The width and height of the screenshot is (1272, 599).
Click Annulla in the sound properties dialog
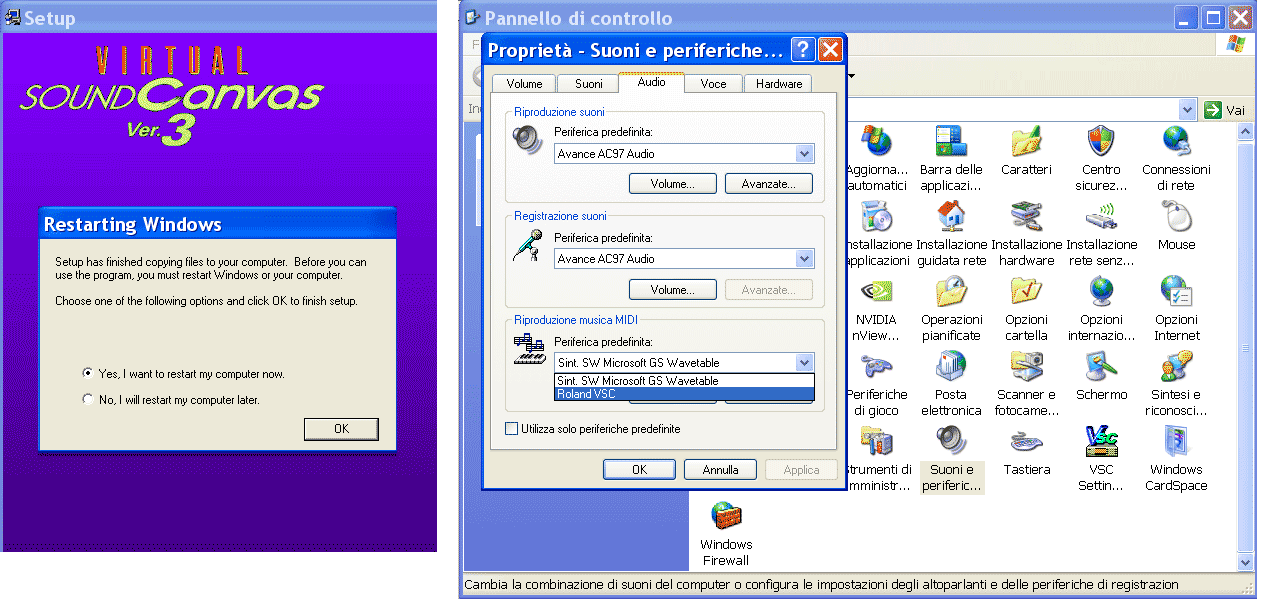(720, 469)
